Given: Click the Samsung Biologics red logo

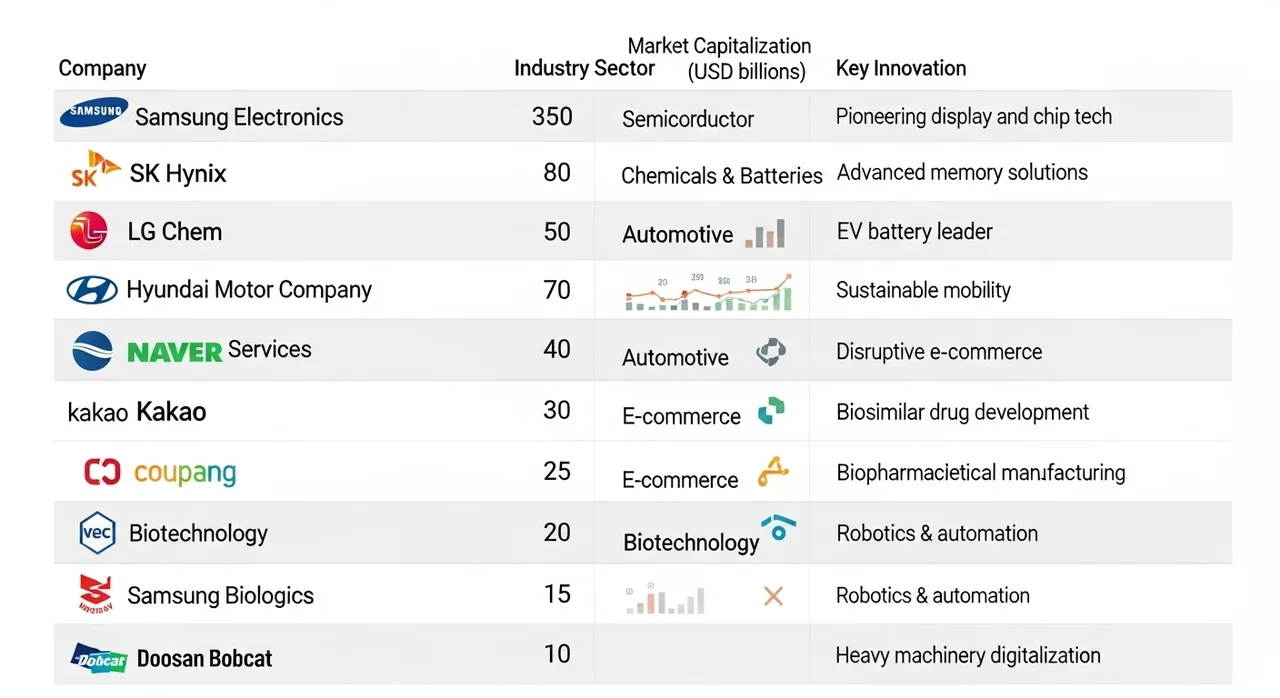Looking at the screenshot, I should [x=96, y=594].
